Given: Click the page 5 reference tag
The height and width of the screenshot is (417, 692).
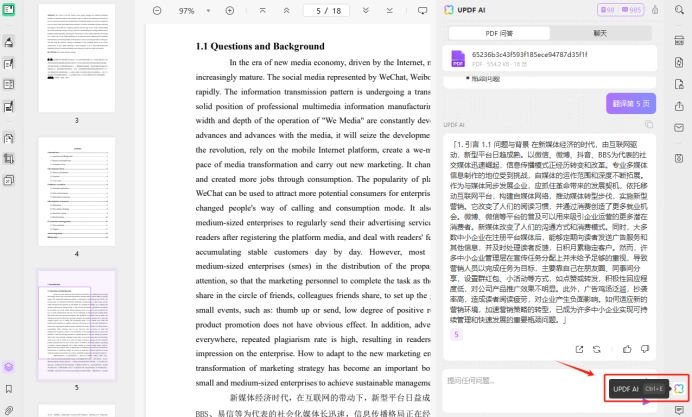Looking at the screenshot, I should pos(456,334).
